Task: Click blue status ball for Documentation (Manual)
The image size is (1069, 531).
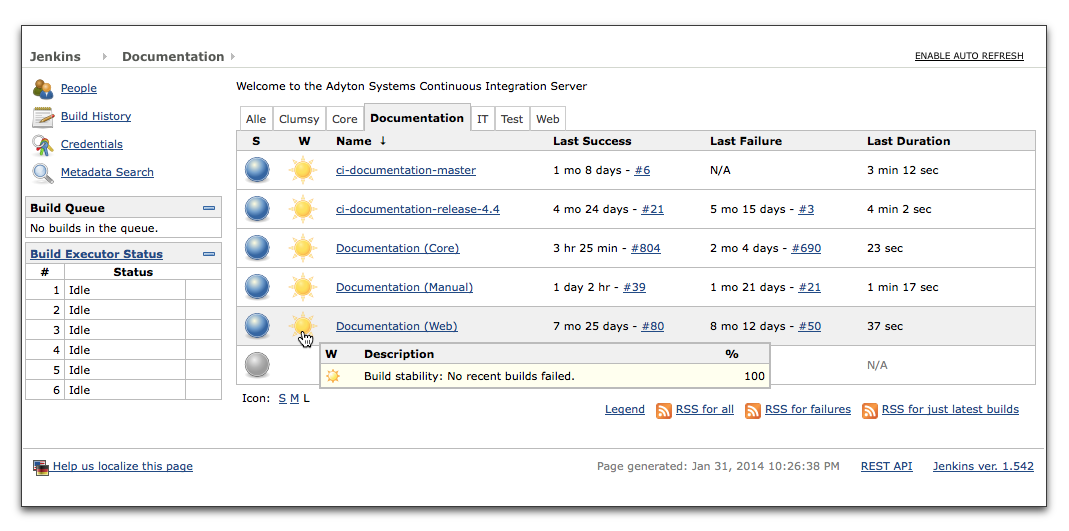Action: 257,286
